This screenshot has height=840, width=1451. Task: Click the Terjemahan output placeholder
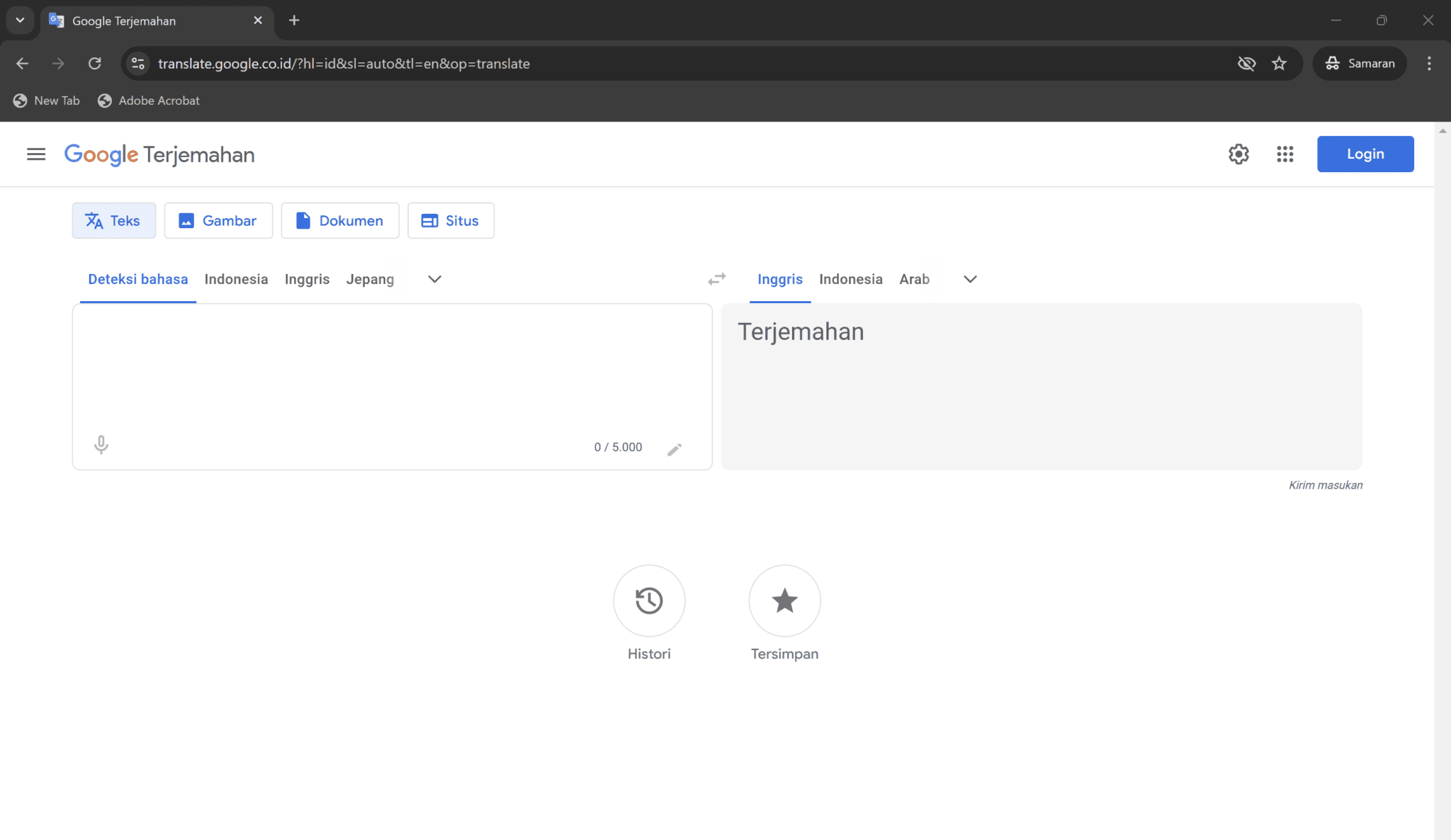coord(801,331)
